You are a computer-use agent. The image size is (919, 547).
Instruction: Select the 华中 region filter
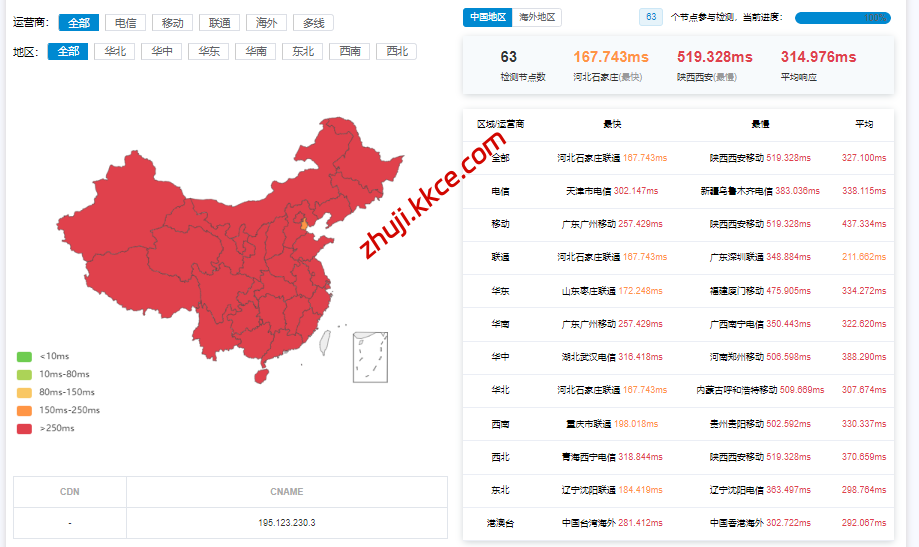161,51
